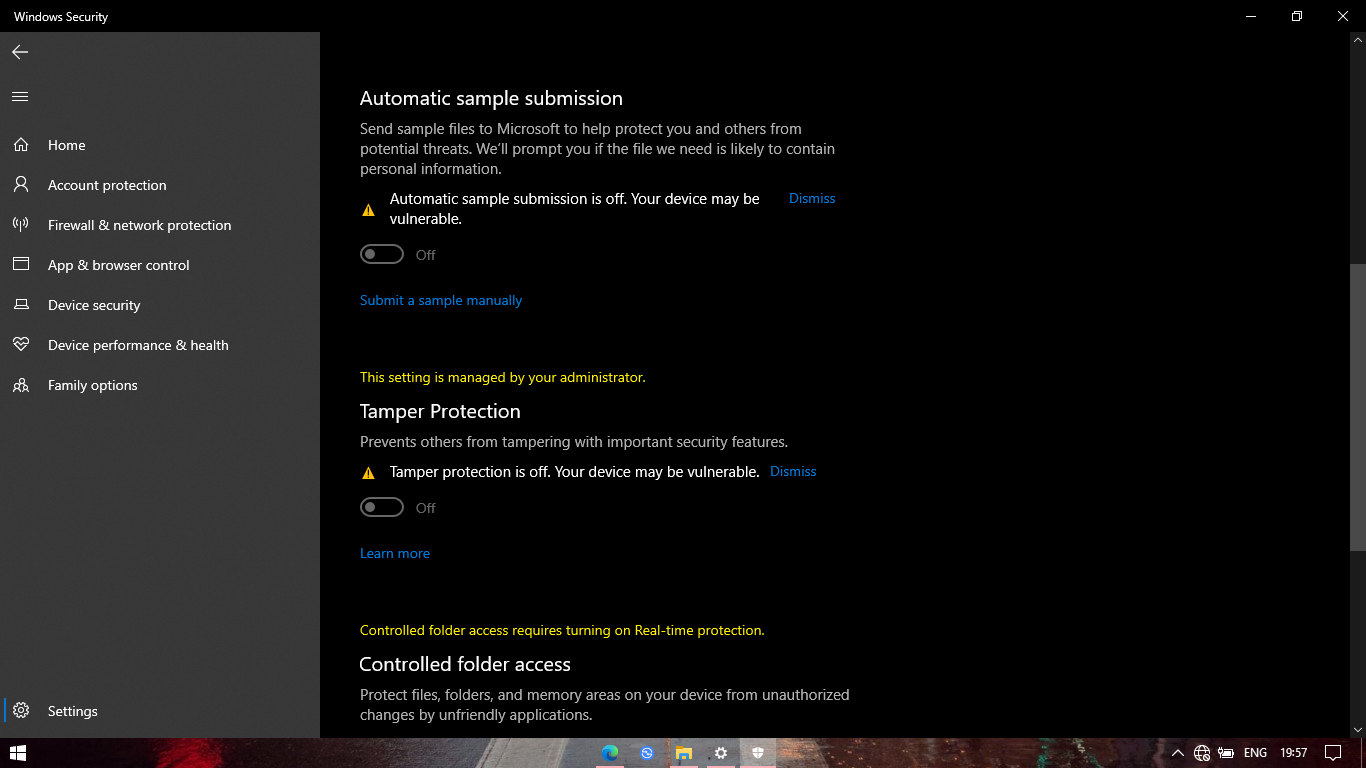1366x768 pixels.
Task: Dismiss the Automatic sample submission warning
Action: click(812, 198)
